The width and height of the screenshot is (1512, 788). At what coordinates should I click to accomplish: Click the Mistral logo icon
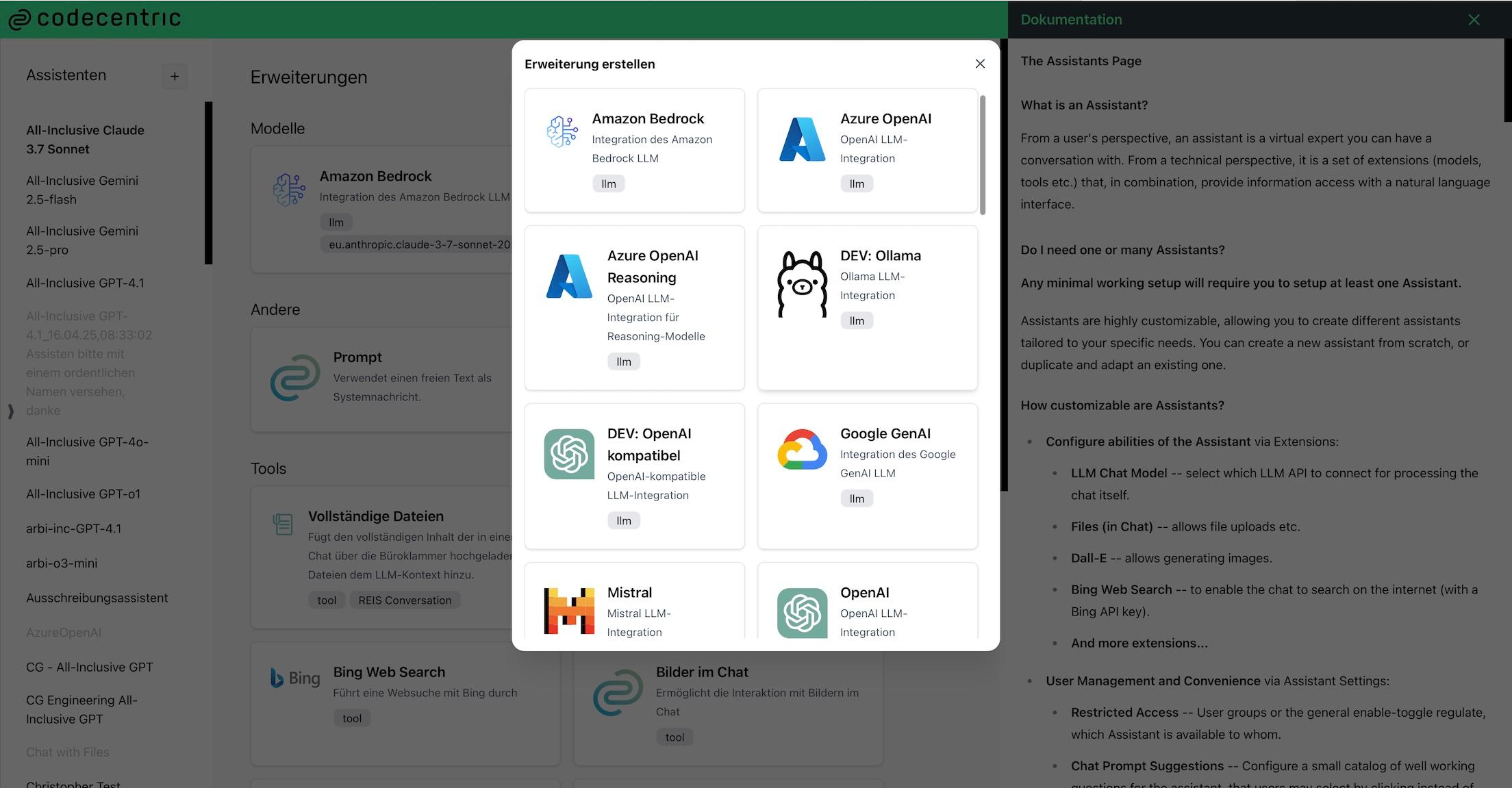coord(569,610)
